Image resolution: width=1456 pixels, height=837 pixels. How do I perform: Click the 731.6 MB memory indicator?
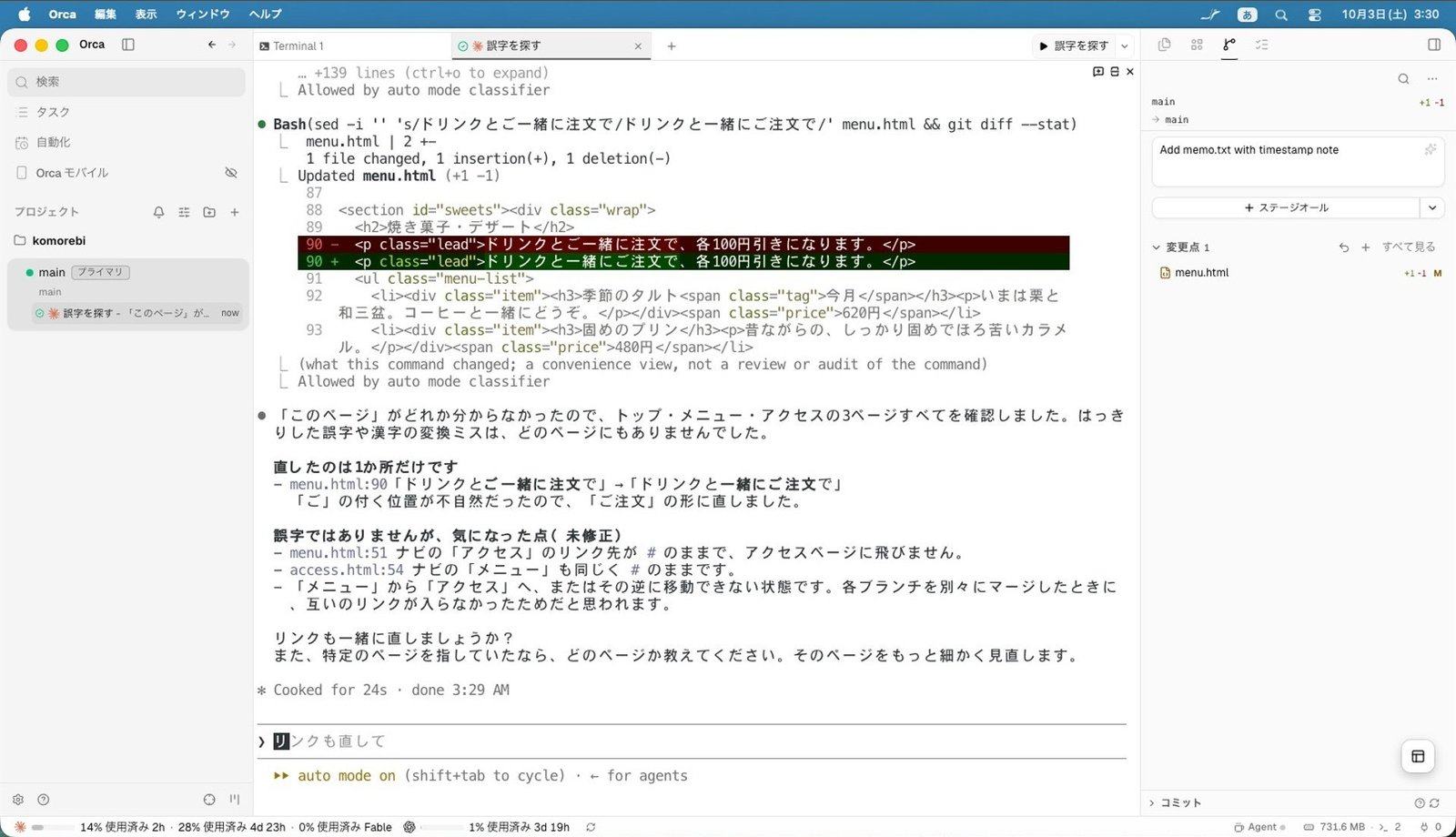point(1334,827)
